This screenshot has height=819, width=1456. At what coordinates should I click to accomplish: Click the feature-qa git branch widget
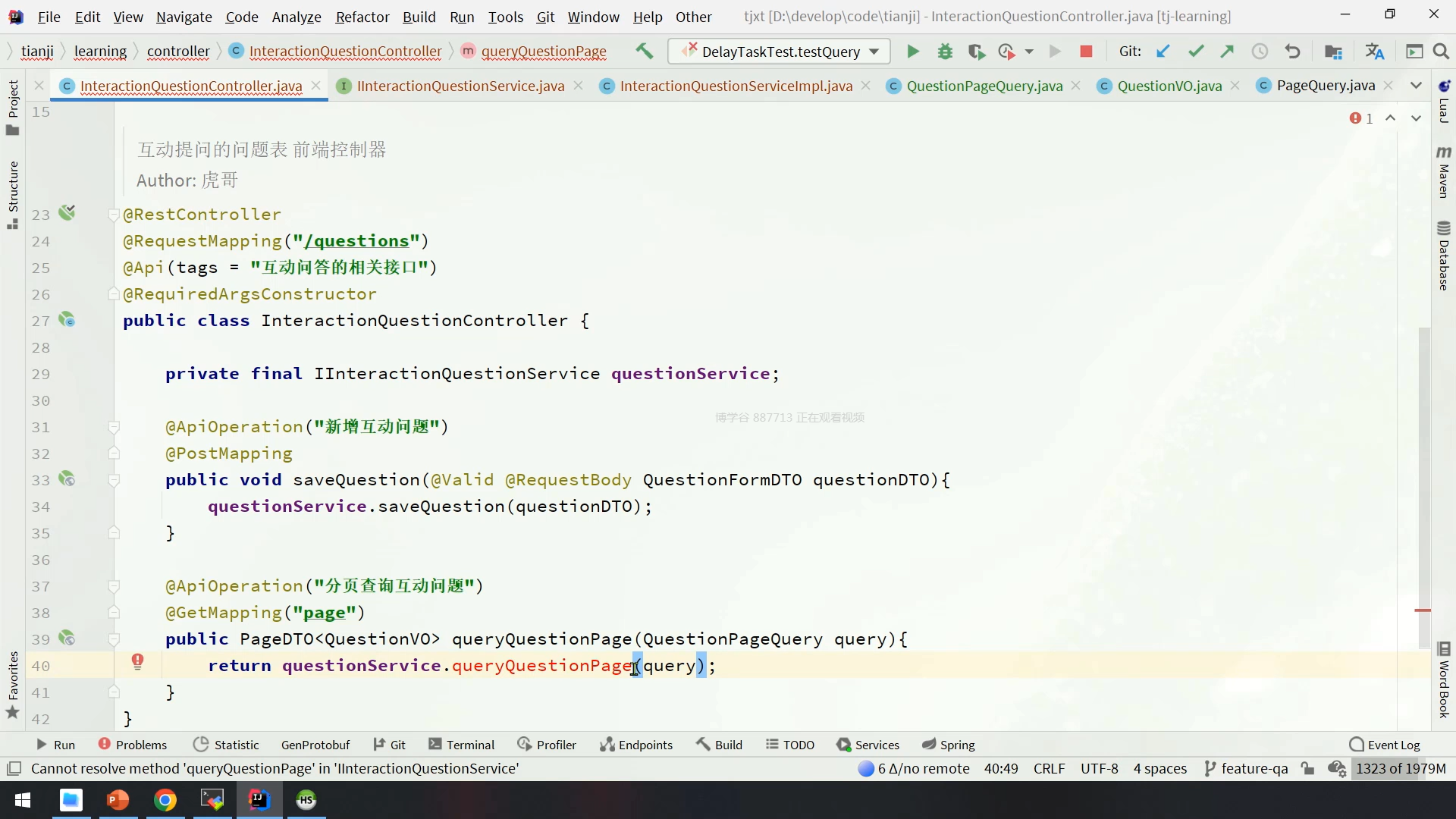coord(1246,768)
